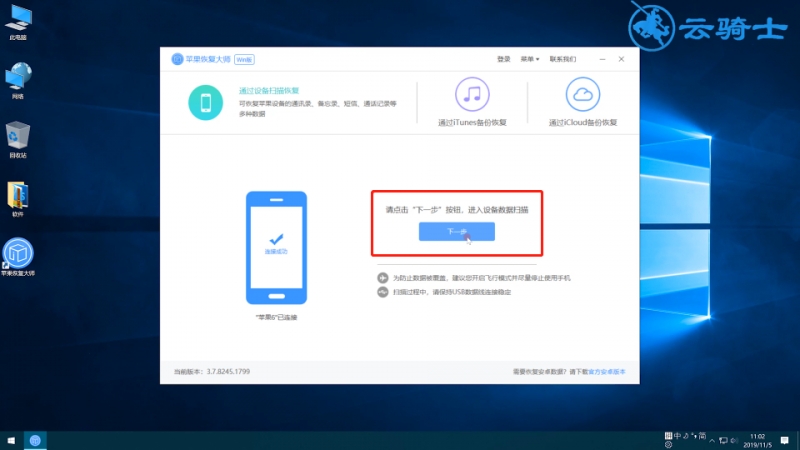Click the 下一步 next-step button
The width and height of the screenshot is (800, 450).
(x=457, y=232)
